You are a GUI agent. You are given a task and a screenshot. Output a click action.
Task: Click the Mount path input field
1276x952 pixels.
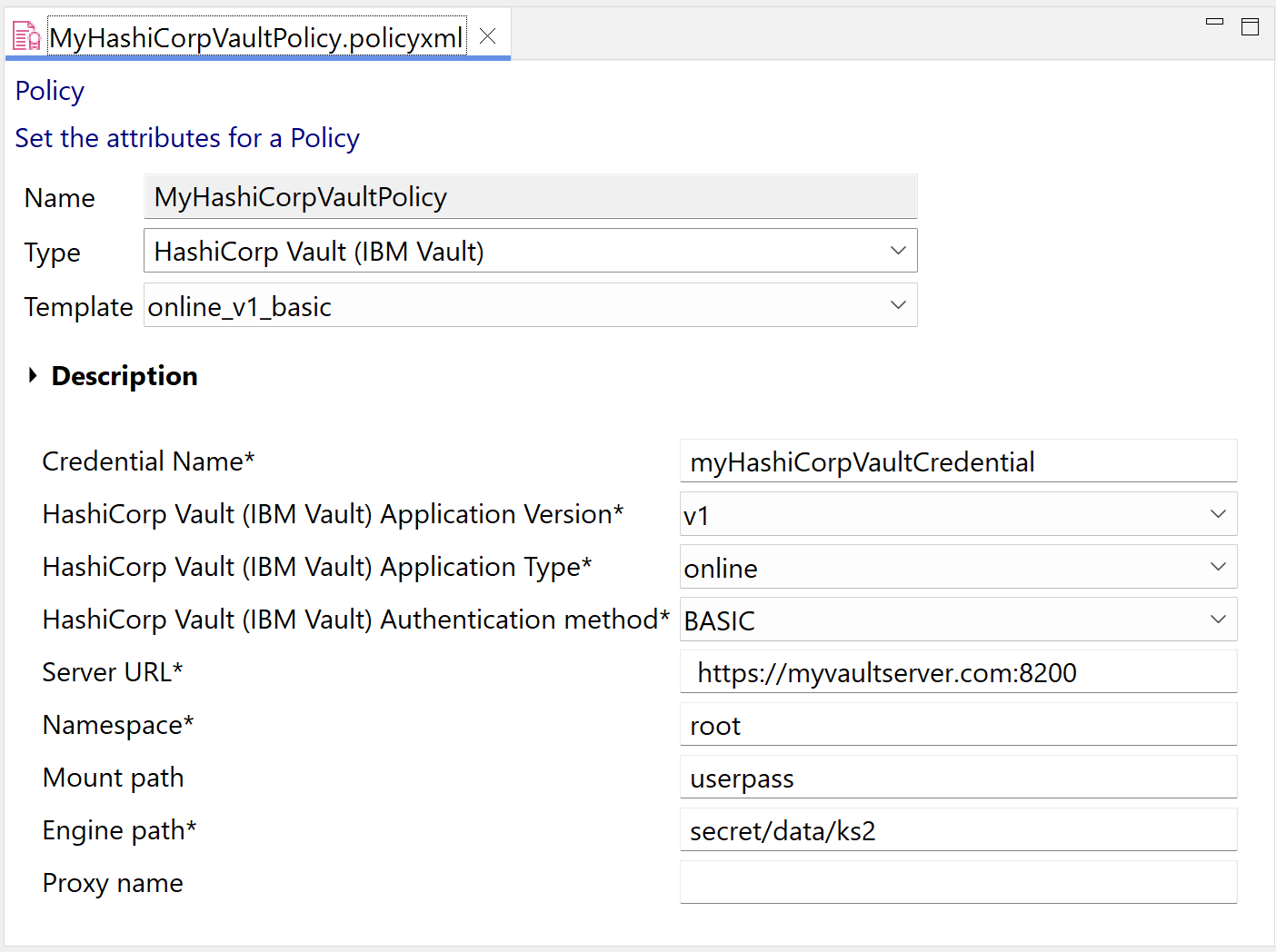[959, 778]
